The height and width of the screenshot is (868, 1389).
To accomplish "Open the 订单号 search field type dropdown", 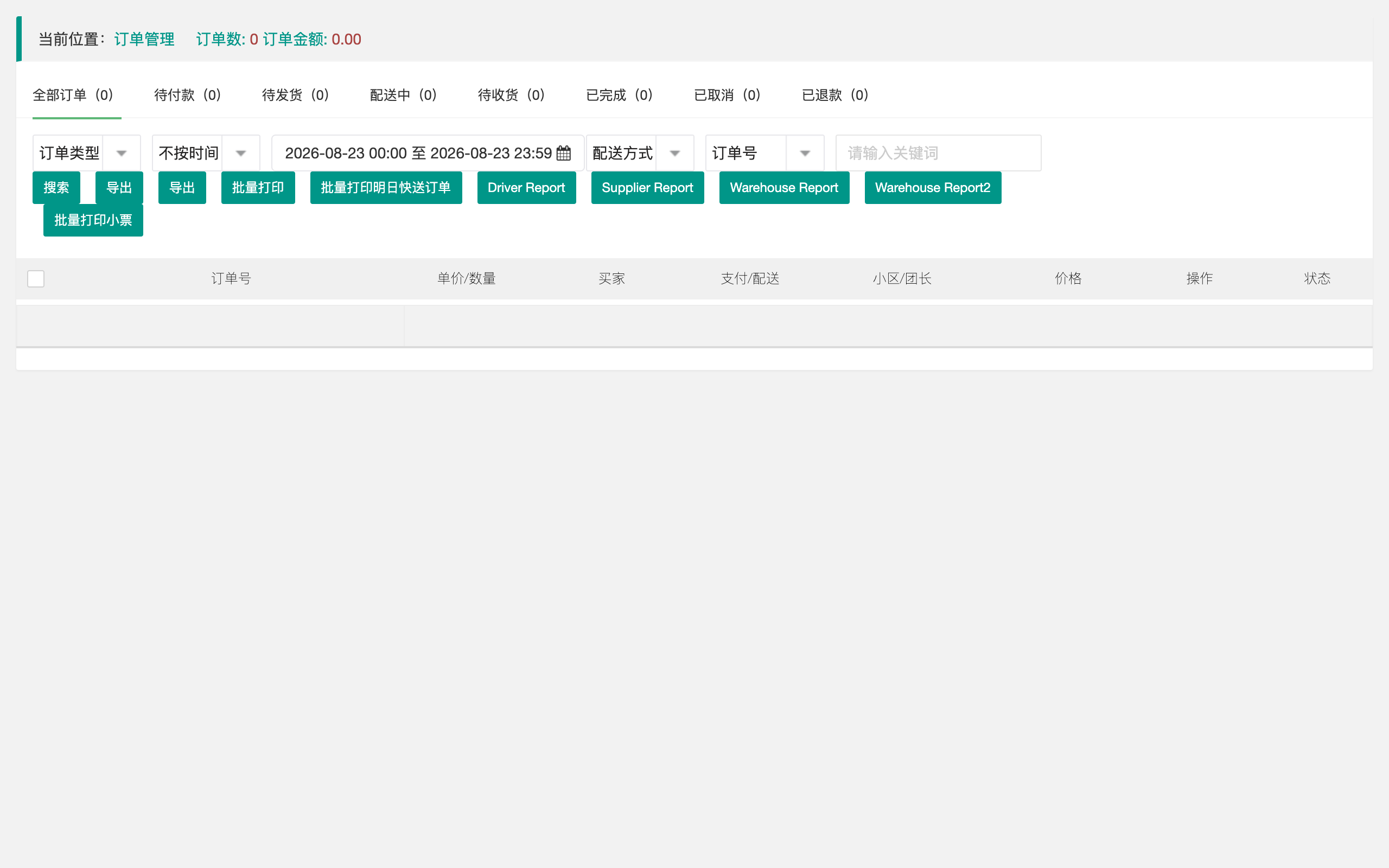I will point(764,154).
